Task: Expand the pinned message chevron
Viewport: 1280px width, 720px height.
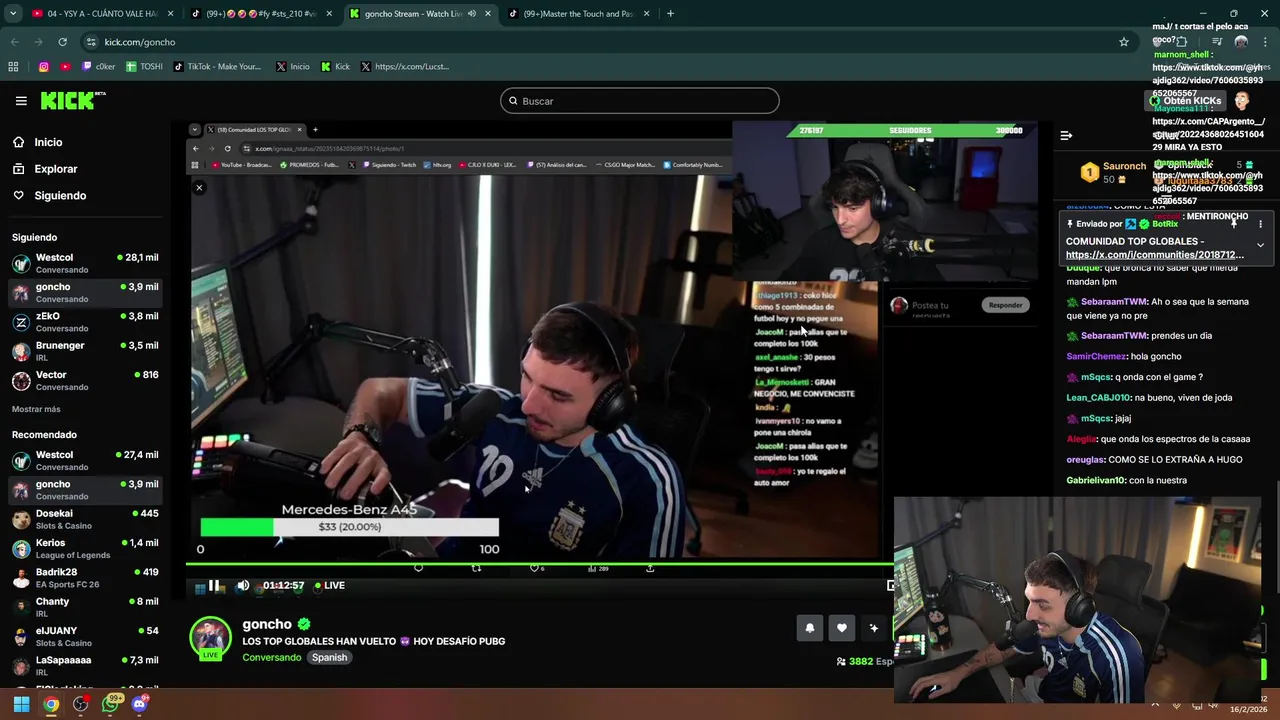Action: click(x=1260, y=245)
